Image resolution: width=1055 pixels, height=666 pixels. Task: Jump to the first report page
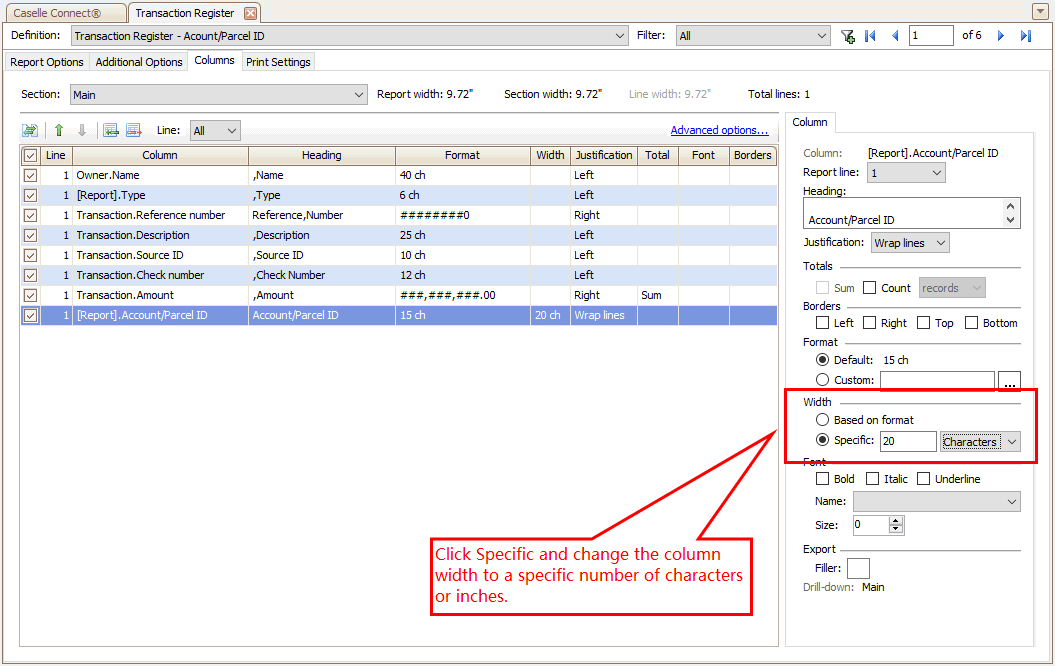[869, 35]
